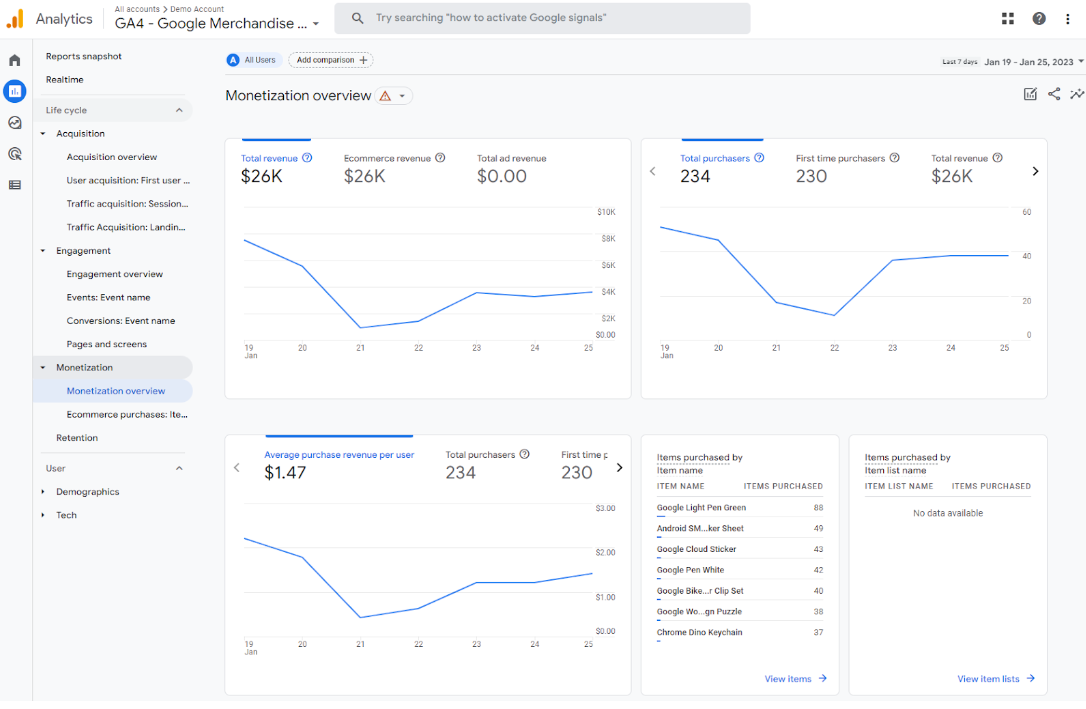Click the View item lists link
This screenshot has width=1086, height=709.
pyautogui.click(x=996, y=679)
